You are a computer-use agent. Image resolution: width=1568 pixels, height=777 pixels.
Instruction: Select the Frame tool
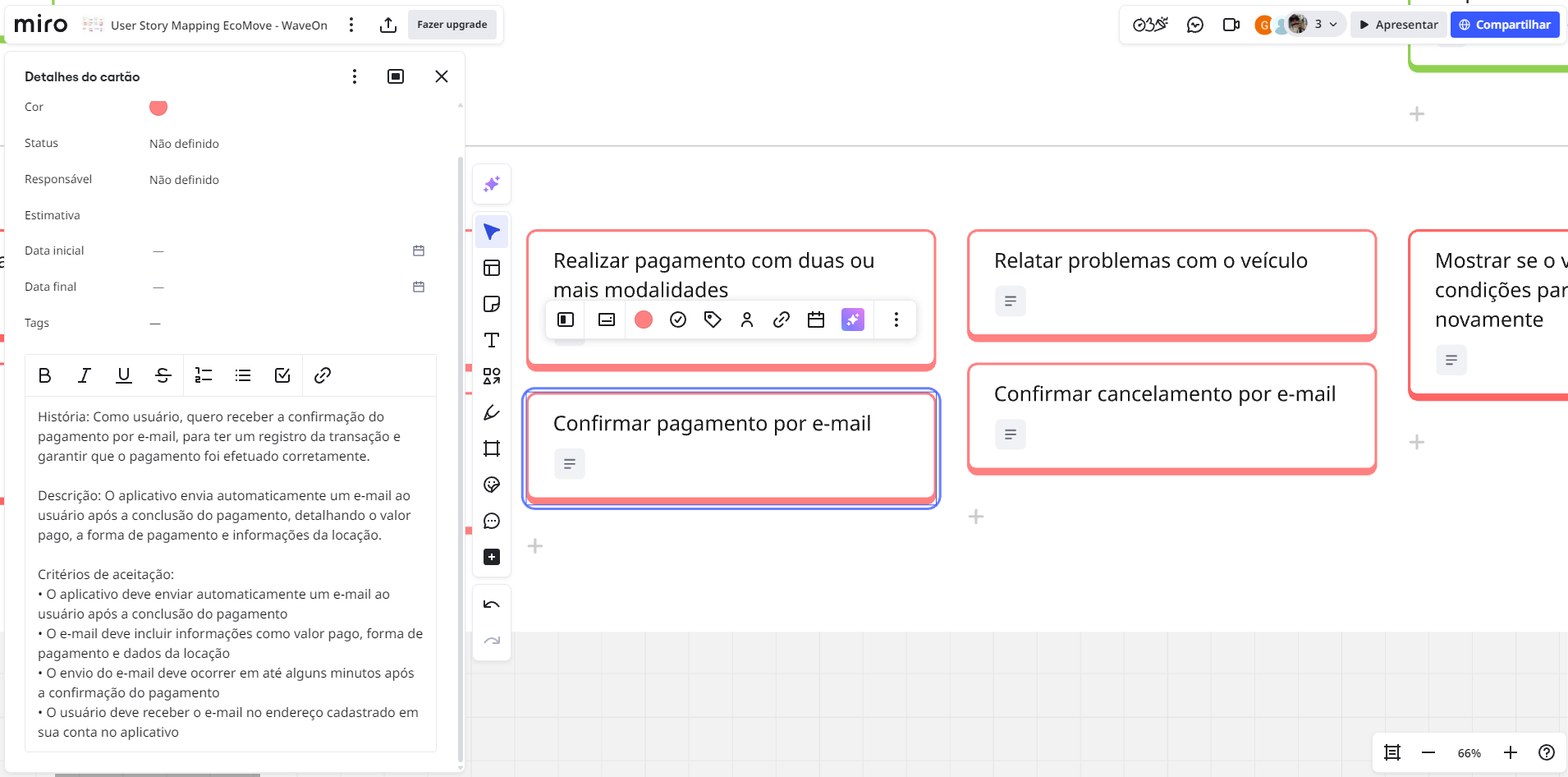tap(492, 448)
